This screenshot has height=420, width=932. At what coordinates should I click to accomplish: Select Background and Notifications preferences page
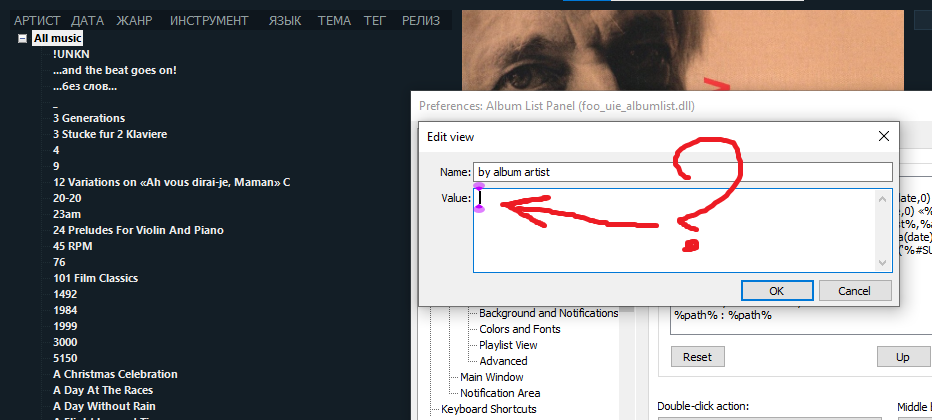pos(549,313)
